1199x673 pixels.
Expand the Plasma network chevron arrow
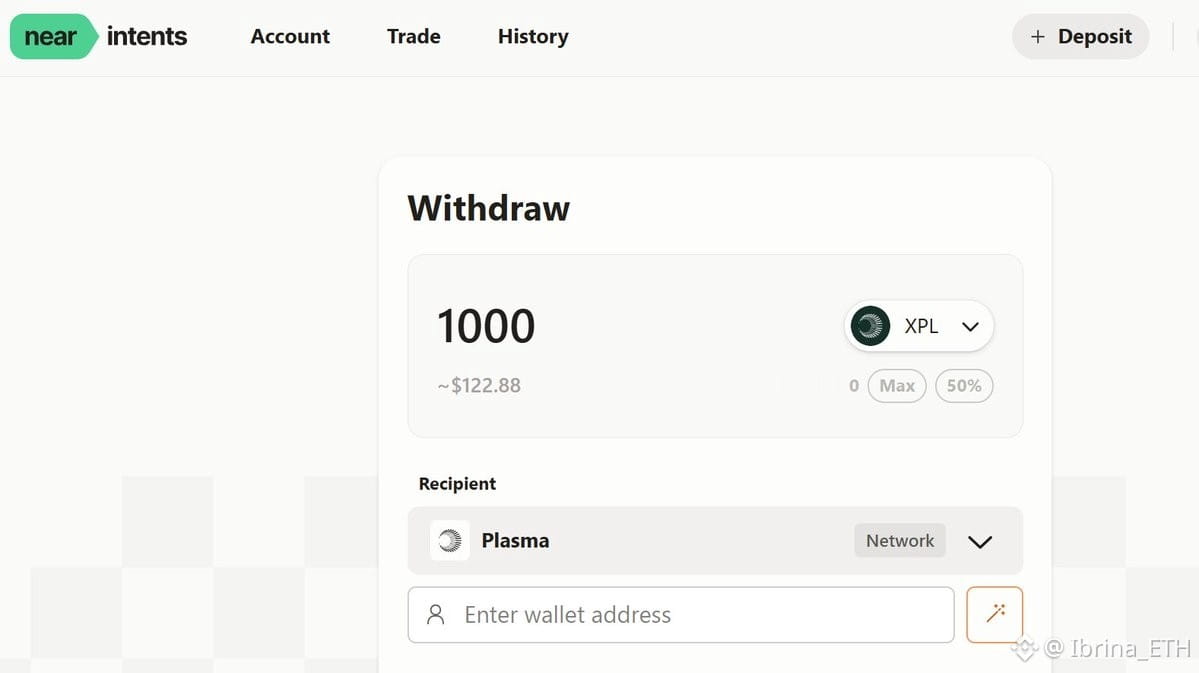[980, 542]
